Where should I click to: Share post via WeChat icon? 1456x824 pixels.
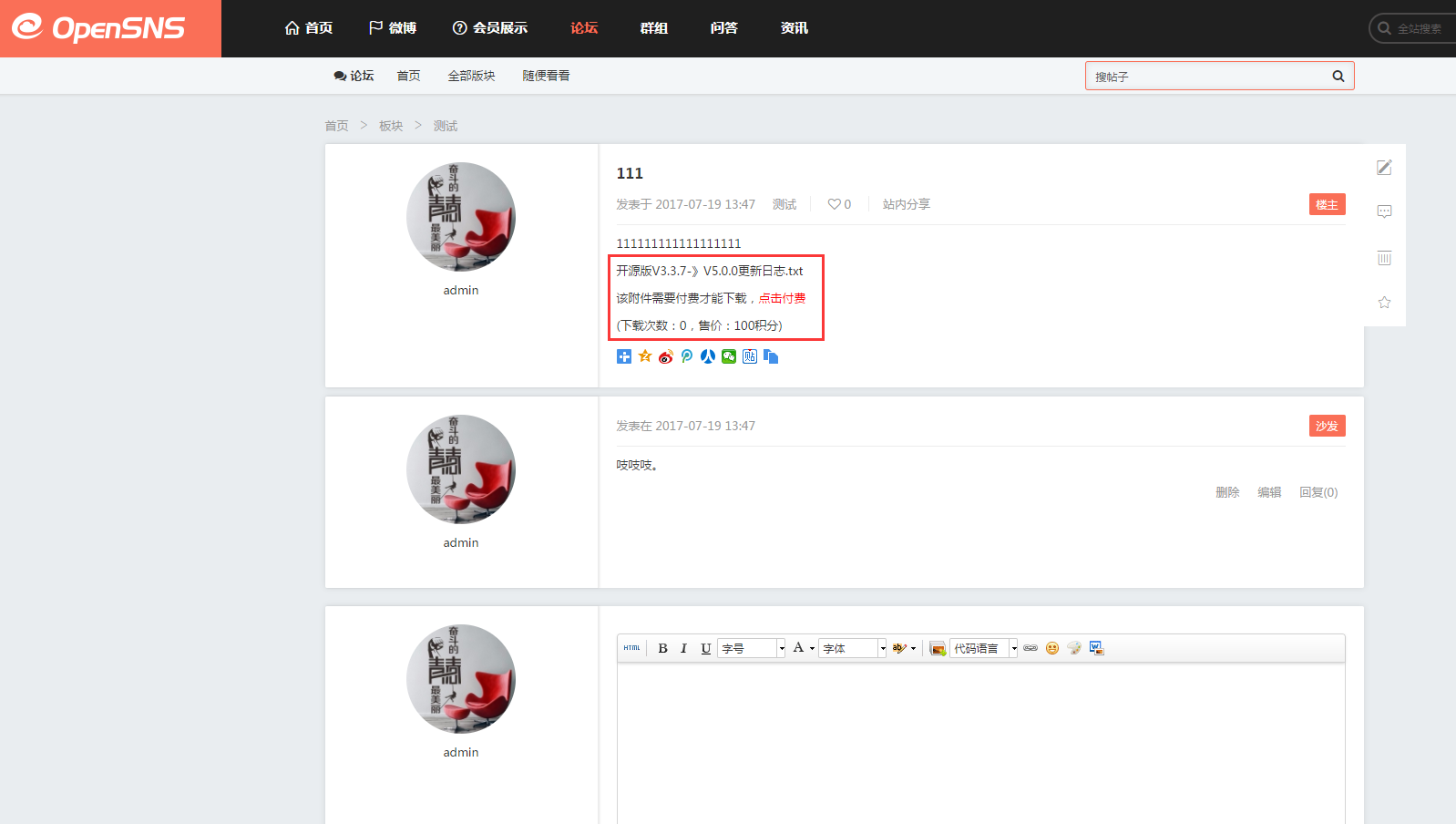pos(729,356)
